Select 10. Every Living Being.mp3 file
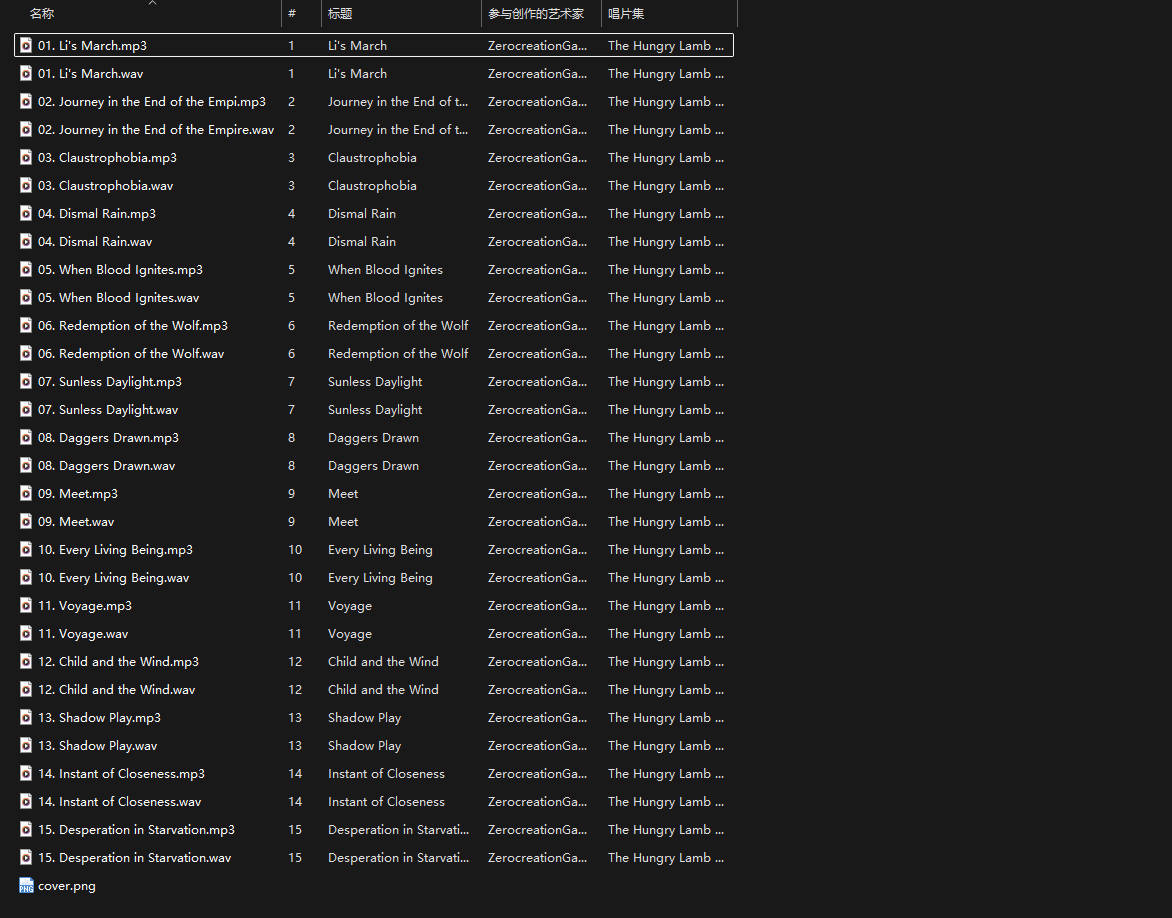The image size is (1172, 918). [125, 549]
